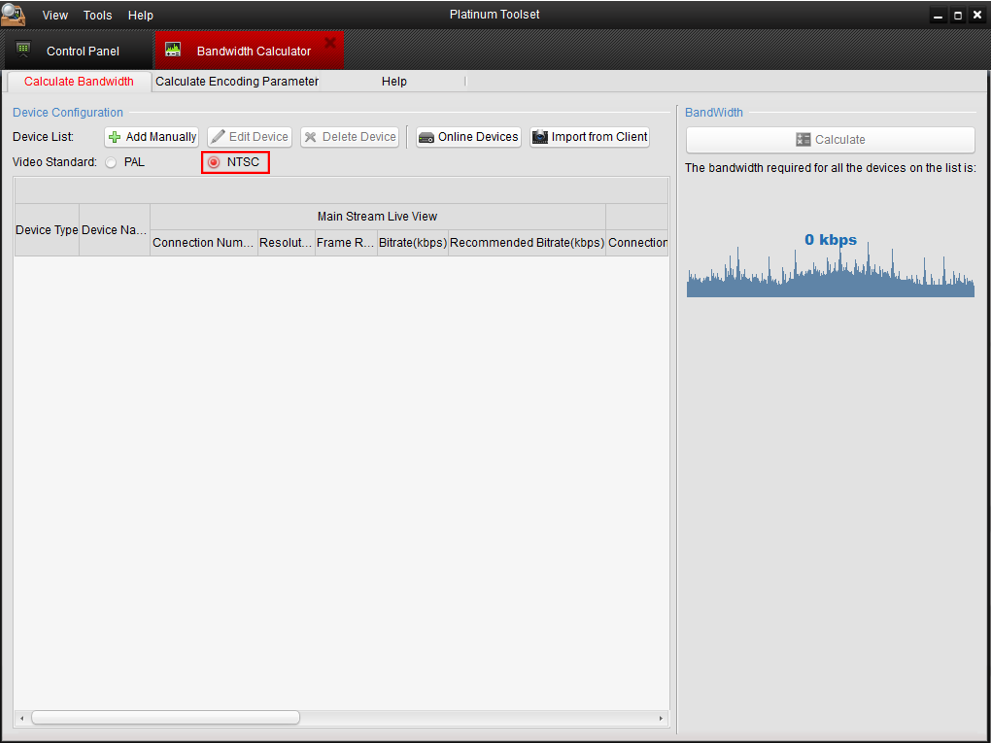Switch to Calculate Encoding Parameter tab
The width and height of the screenshot is (991, 743).
237,82
